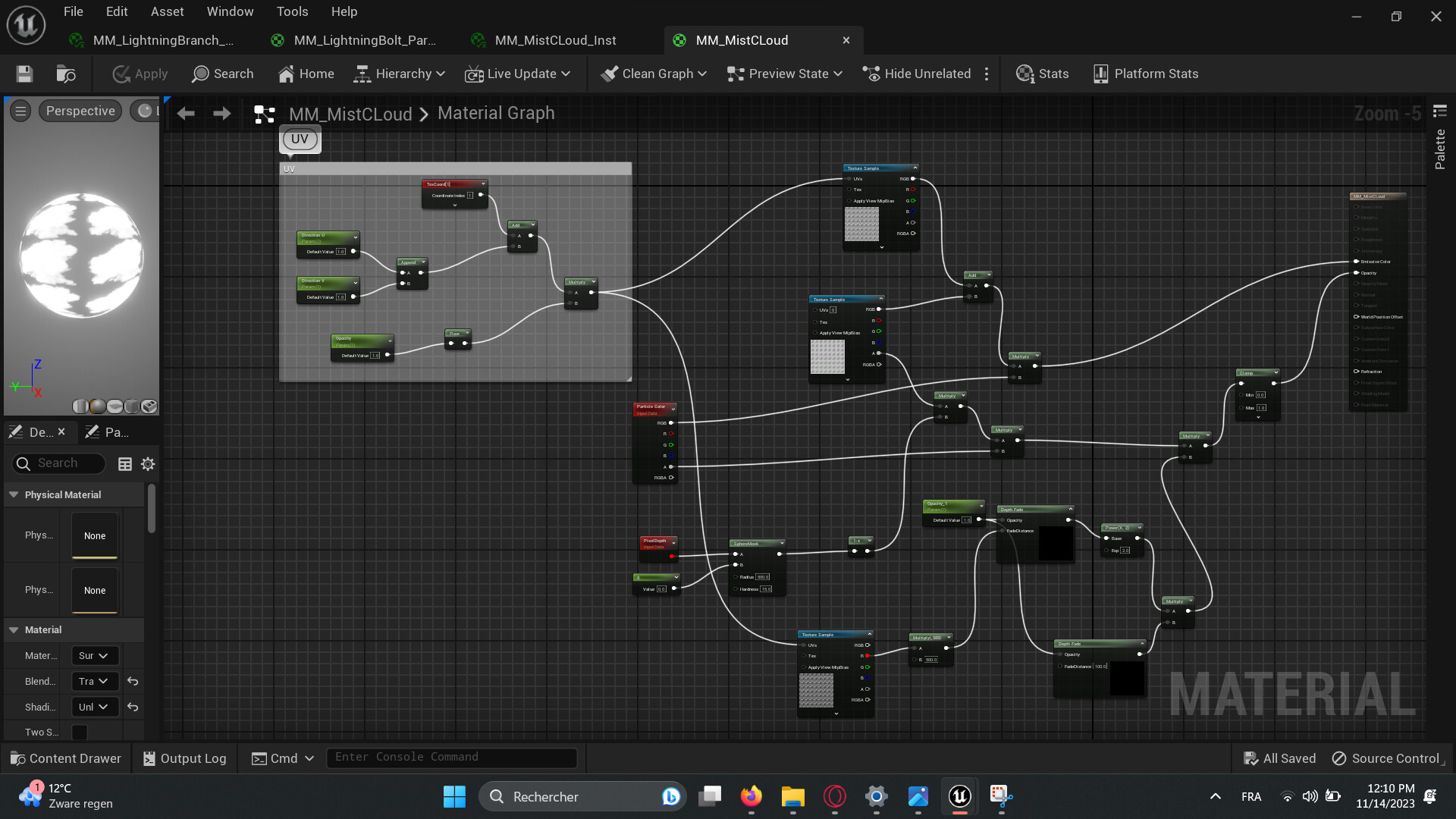Navigate back in the material graph
This screenshot has height=819, width=1456.
pos(186,114)
